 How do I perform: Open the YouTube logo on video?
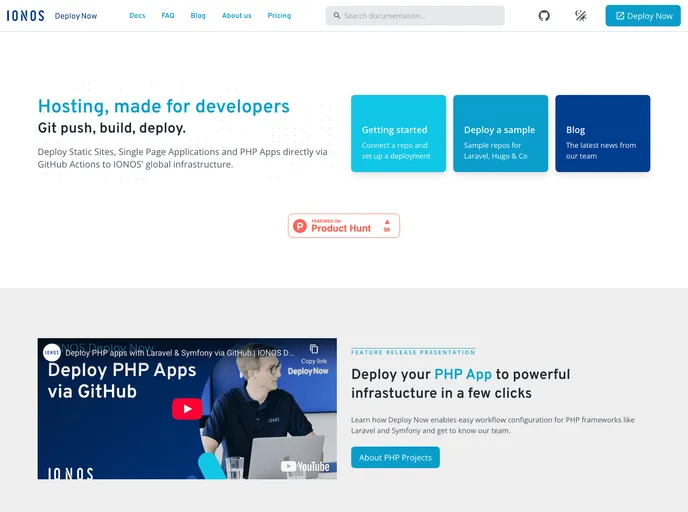[x=304, y=466]
